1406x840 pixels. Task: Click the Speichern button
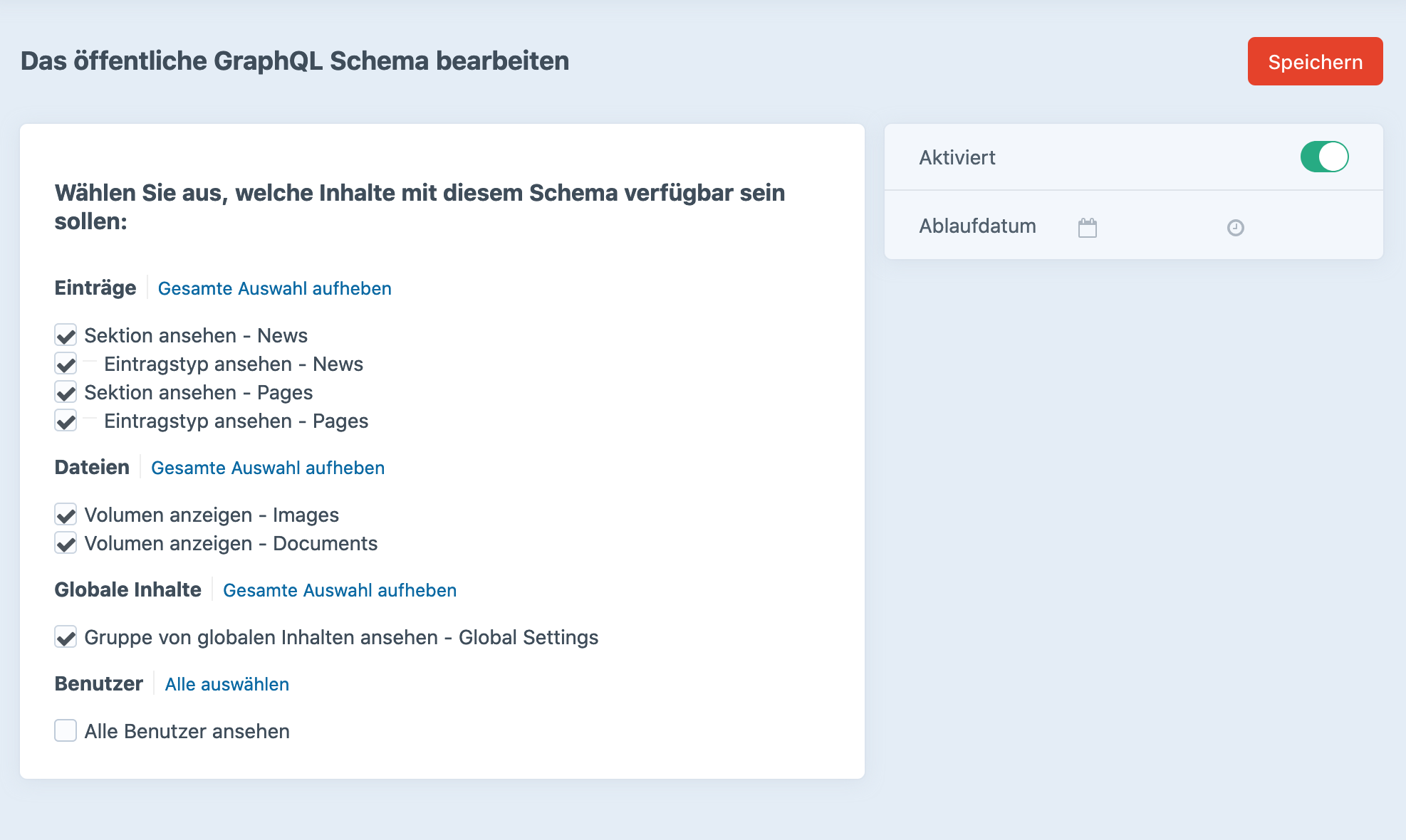1315,62
